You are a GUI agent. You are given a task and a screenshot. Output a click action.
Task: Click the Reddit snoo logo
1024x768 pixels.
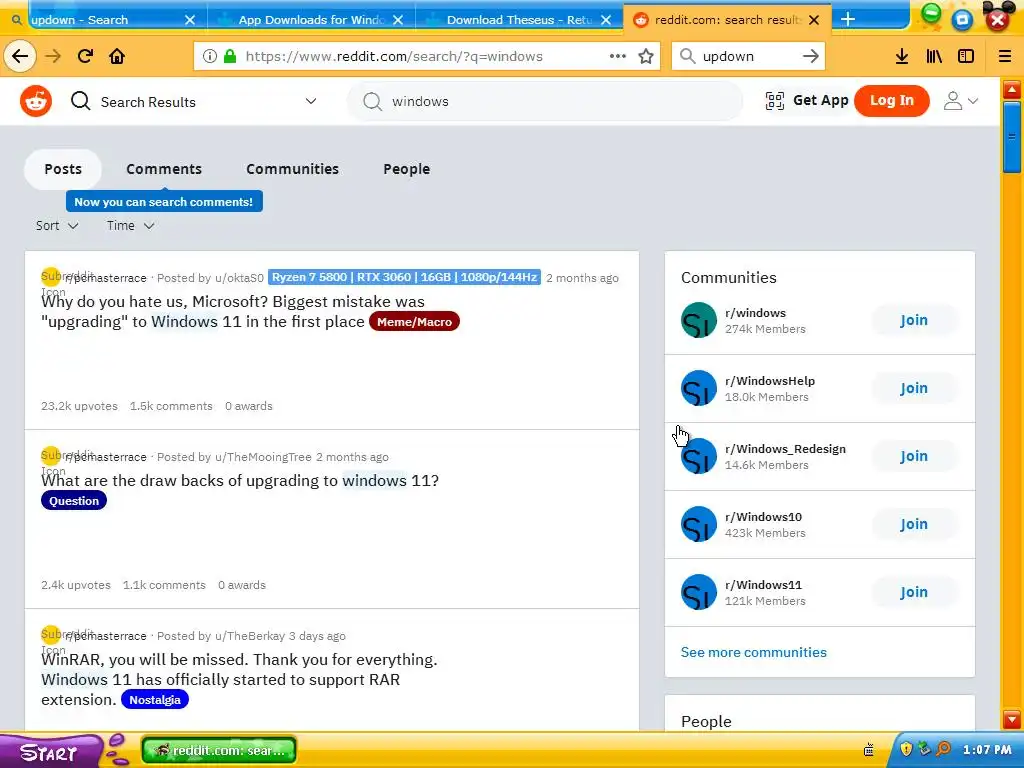[36, 101]
